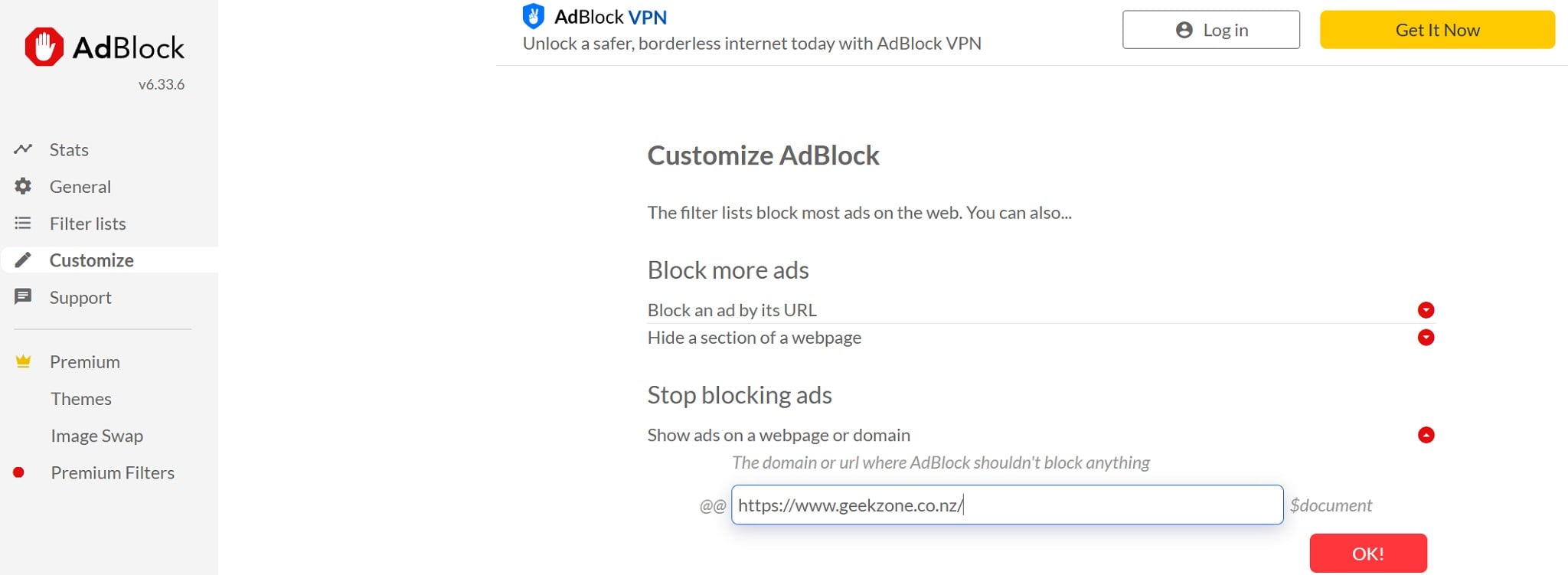The image size is (1568, 575).
Task: Click the AdBlock VPN shield icon
Action: pyautogui.click(x=533, y=16)
